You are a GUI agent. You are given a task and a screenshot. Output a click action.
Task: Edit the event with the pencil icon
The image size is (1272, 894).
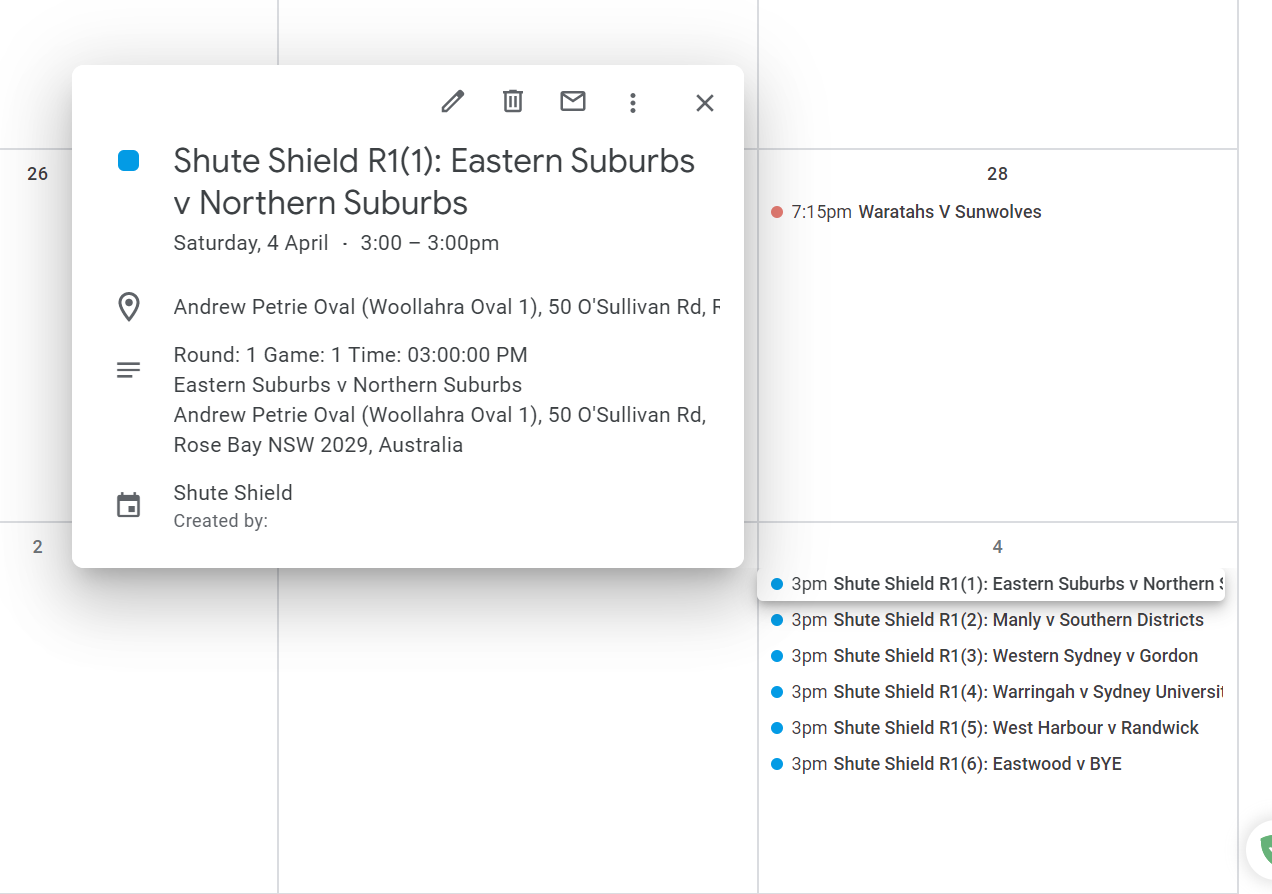pyautogui.click(x=453, y=101)
